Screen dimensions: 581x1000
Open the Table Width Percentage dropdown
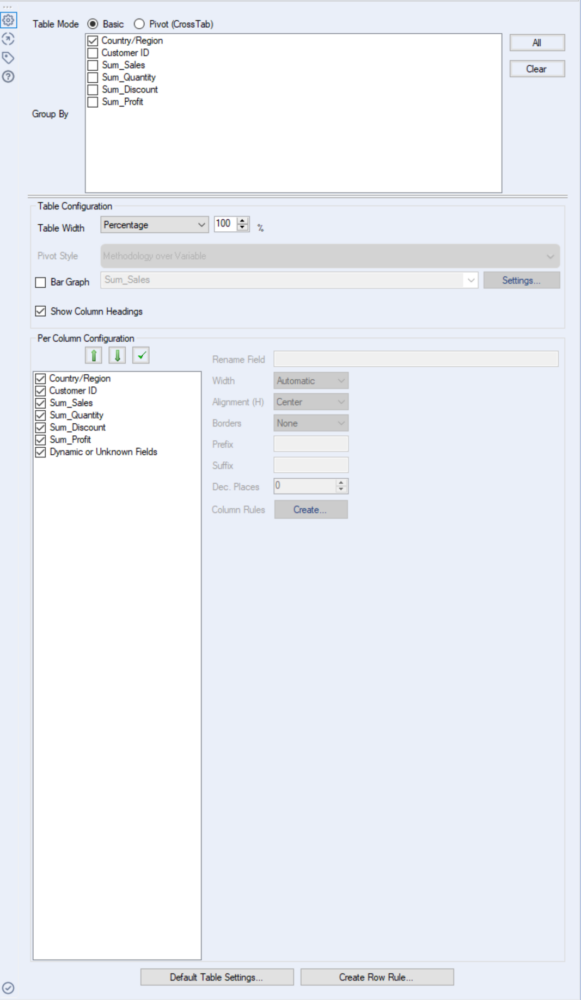click(154, 224)
